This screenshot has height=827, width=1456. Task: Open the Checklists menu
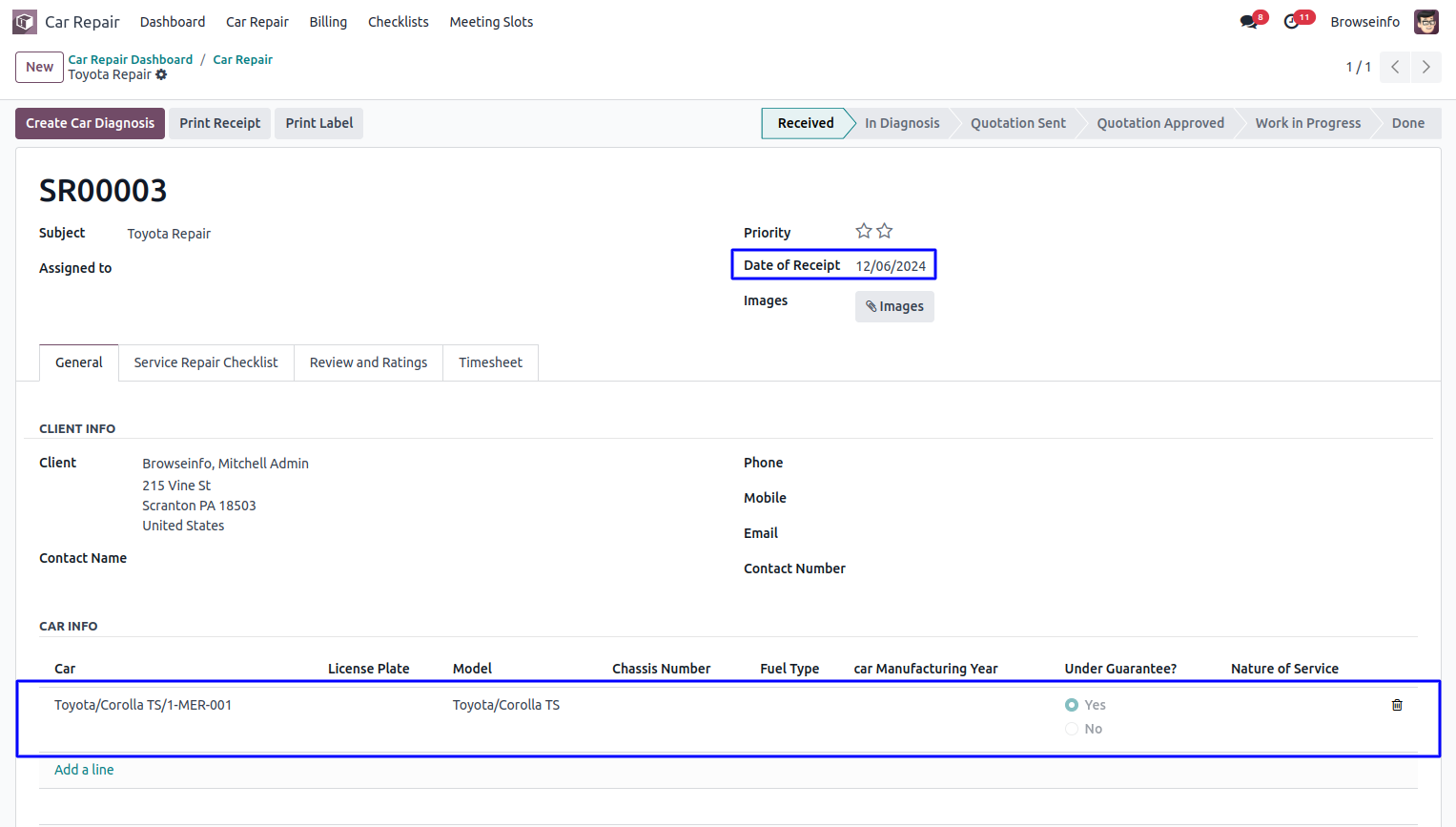point(398,22)
